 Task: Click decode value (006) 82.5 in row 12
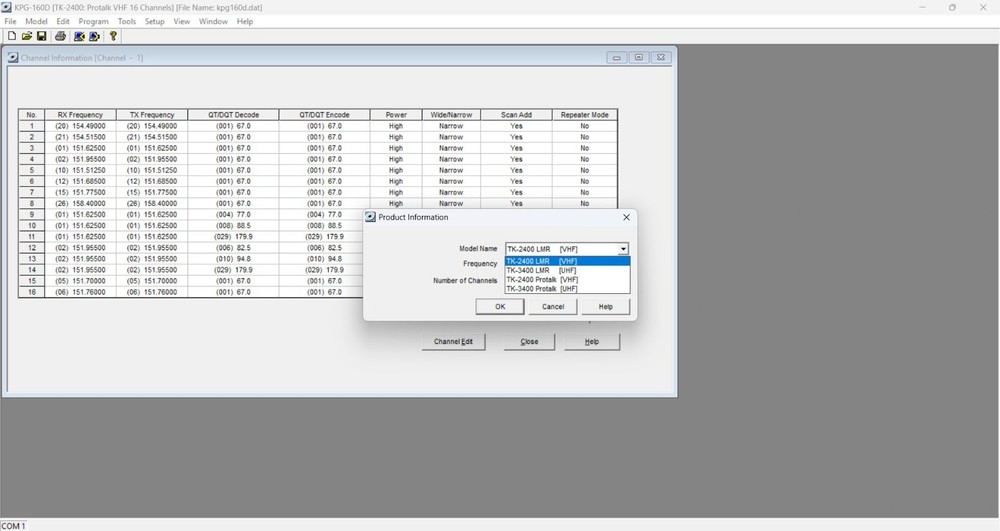pos(233,247)
